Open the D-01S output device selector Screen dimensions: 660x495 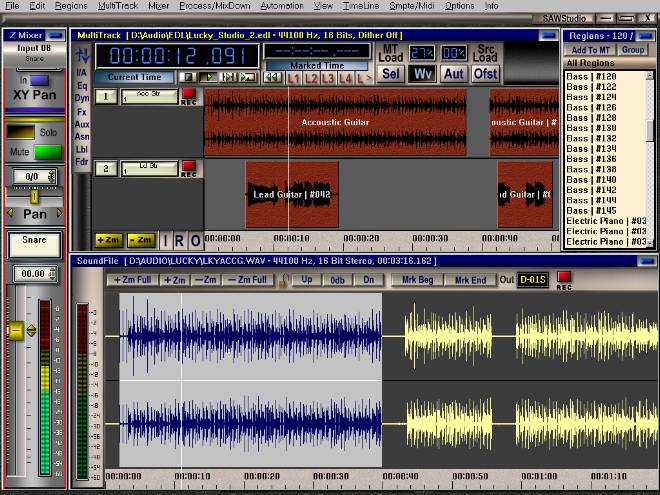(x=532, y=280)
